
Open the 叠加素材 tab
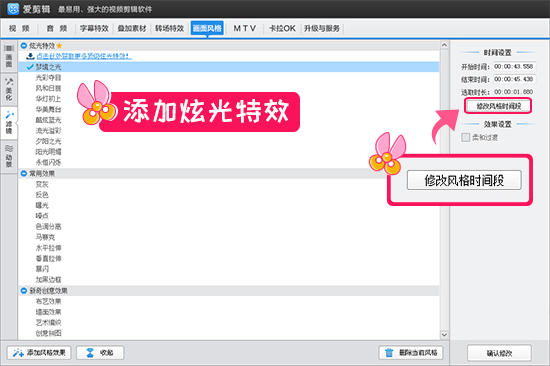click(132, 28)
